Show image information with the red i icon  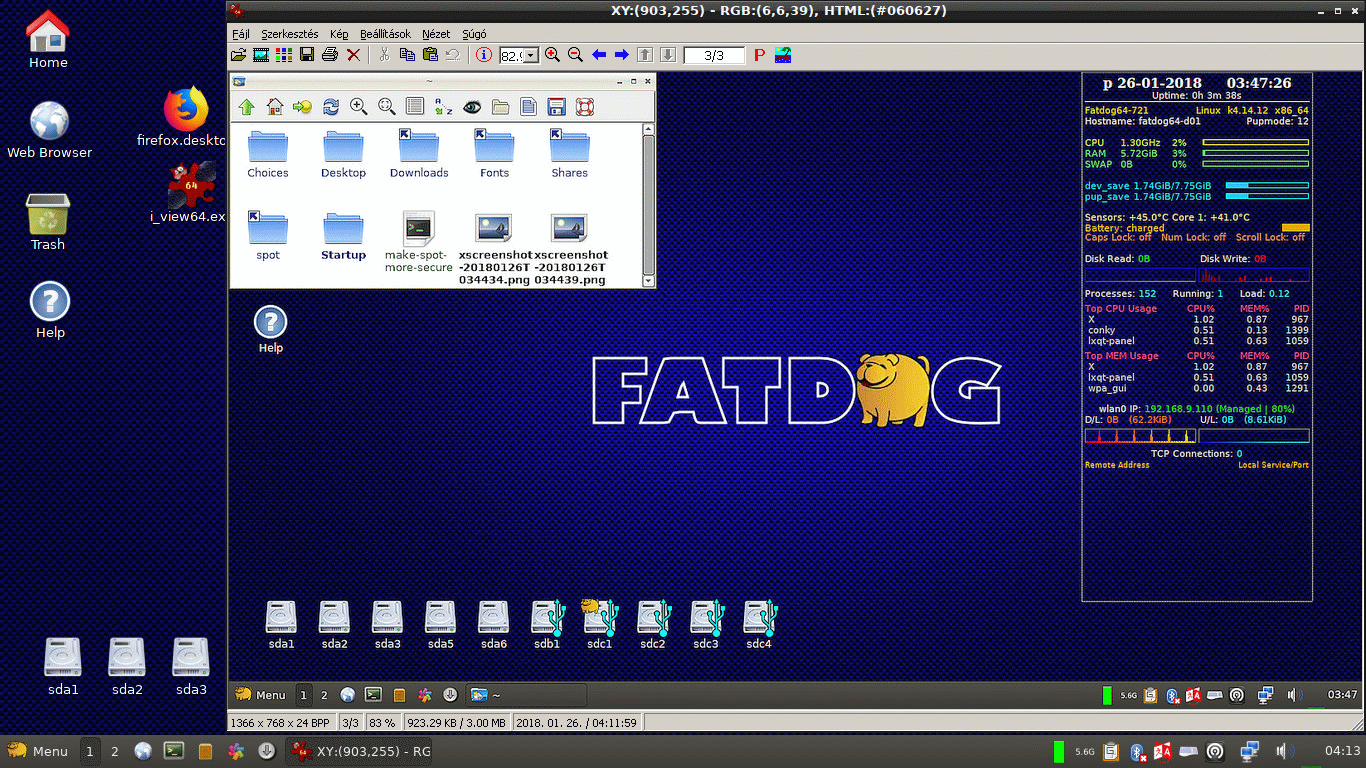484,55
